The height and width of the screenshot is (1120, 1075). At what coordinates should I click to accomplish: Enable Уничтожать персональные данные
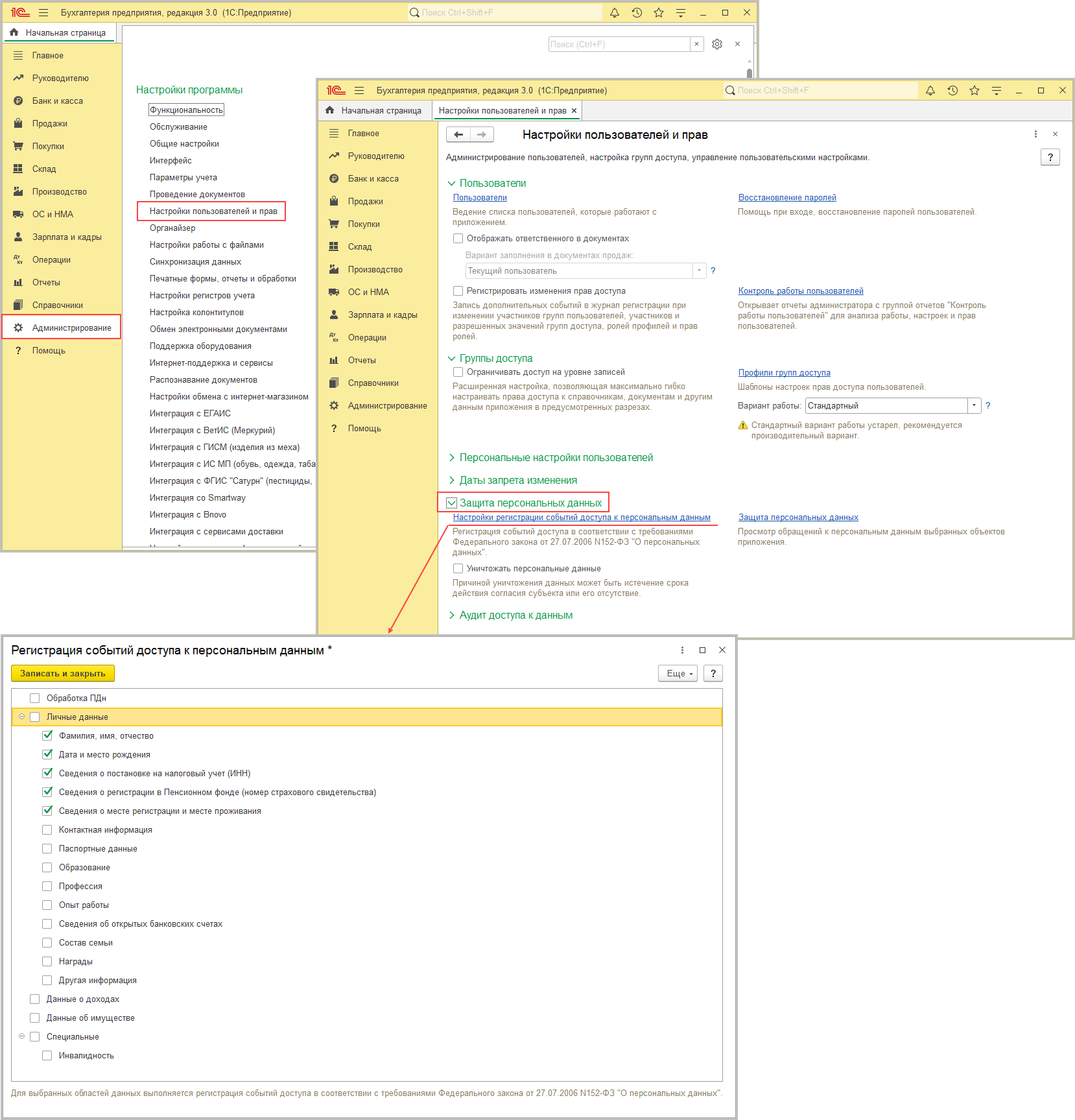coord(458,569)
